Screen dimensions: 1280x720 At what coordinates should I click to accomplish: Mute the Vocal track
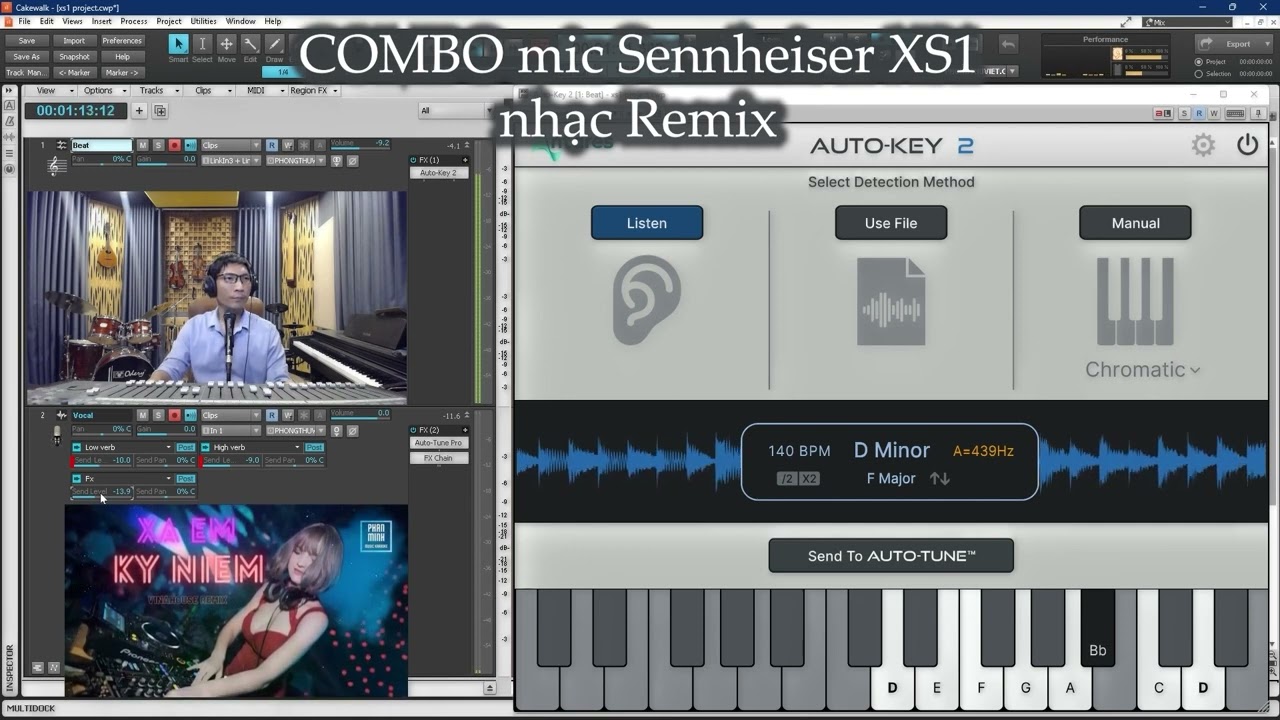click(142, 415)
